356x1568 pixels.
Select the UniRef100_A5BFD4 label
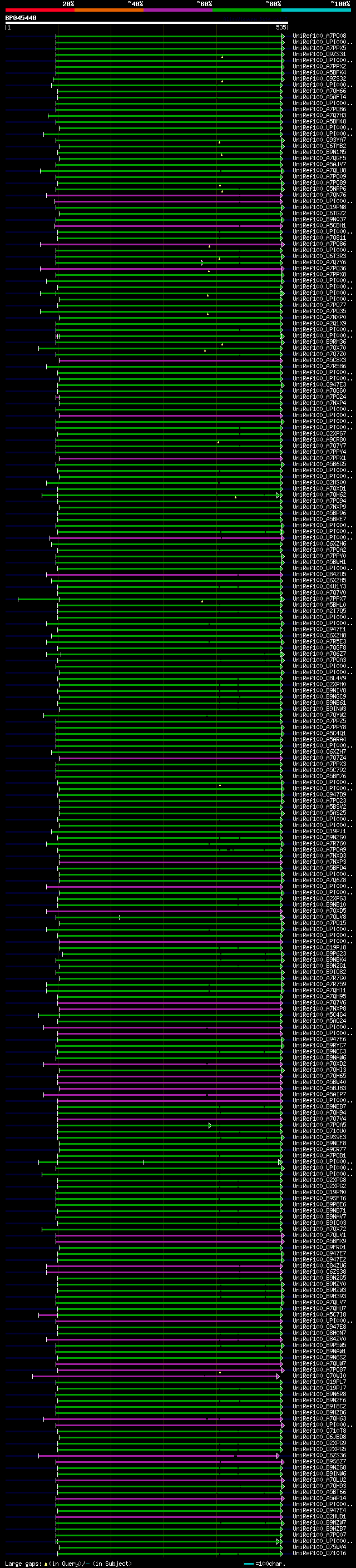(319, 867)
